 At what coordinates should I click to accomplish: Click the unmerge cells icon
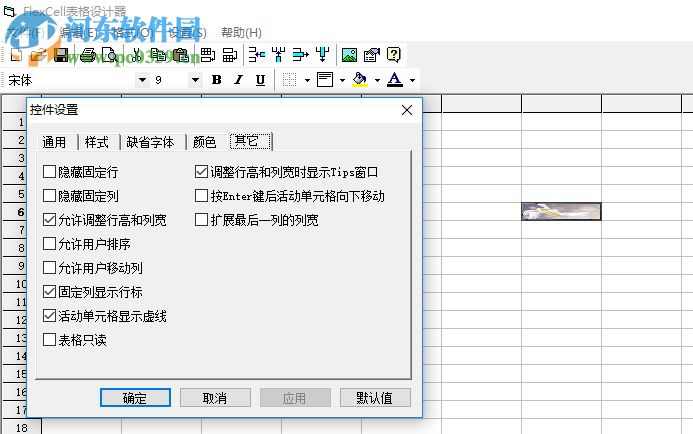tap(230, 55)
